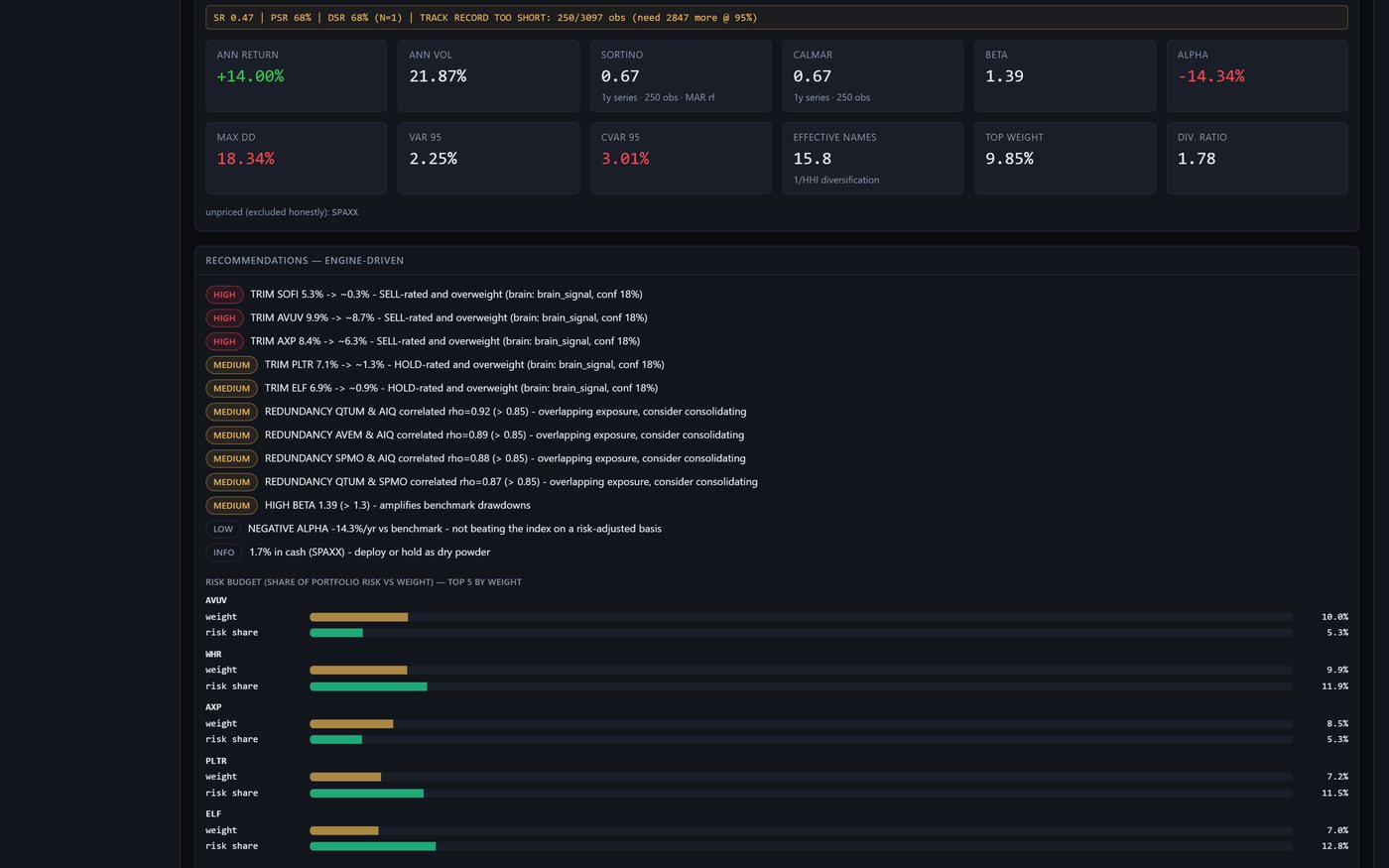Click the AVUV ticker label
This screenshot has width=1389, height=868.
pyautogui.click(x=216, y=600)
